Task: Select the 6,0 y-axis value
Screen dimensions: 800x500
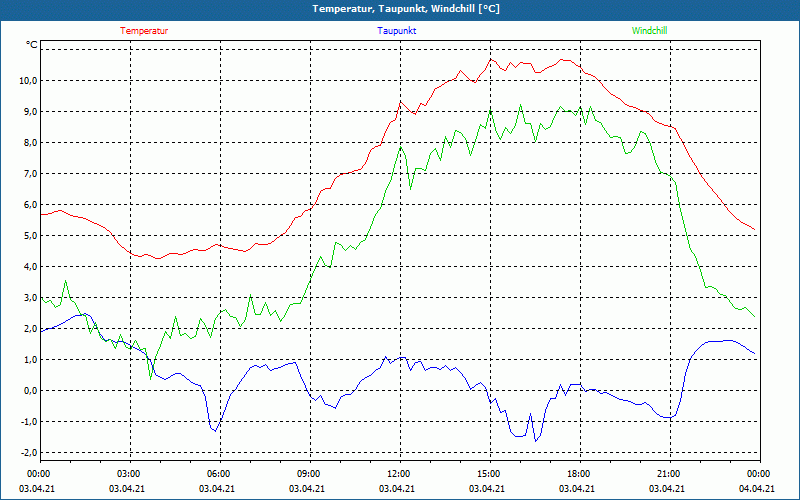Action: click(30, 205)
